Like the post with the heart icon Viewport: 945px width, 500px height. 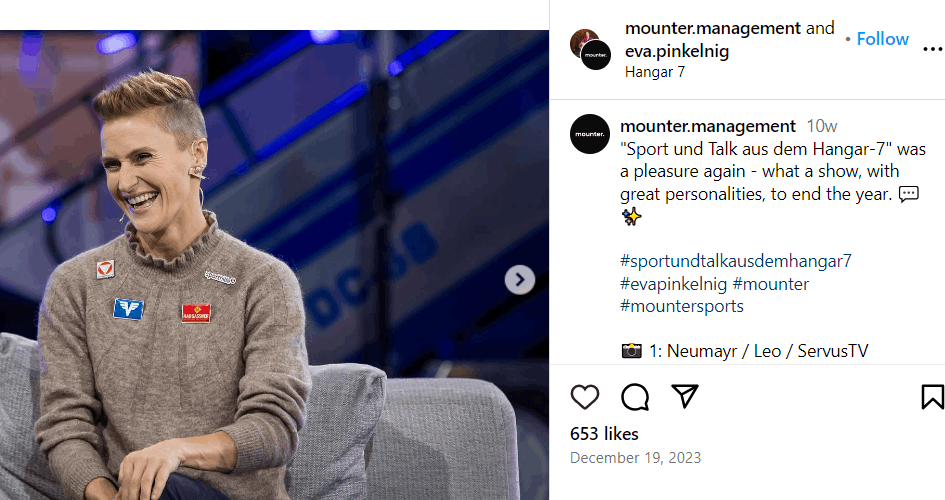(585, 397)
